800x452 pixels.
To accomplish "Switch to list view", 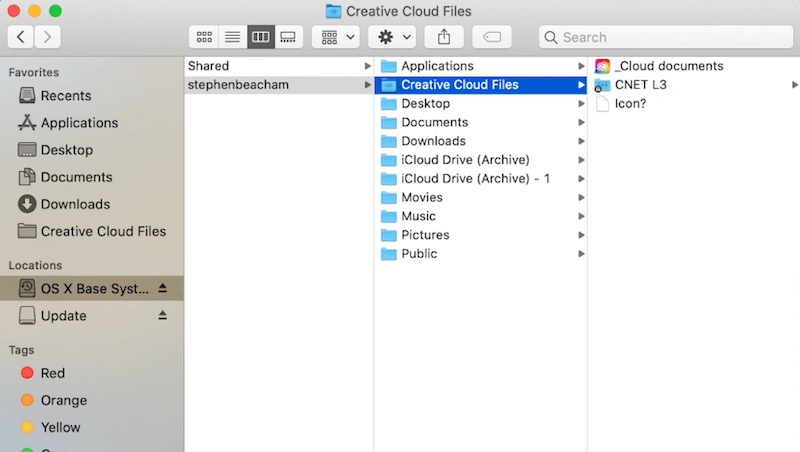I will pyautogui.click(x=233, y=37).
